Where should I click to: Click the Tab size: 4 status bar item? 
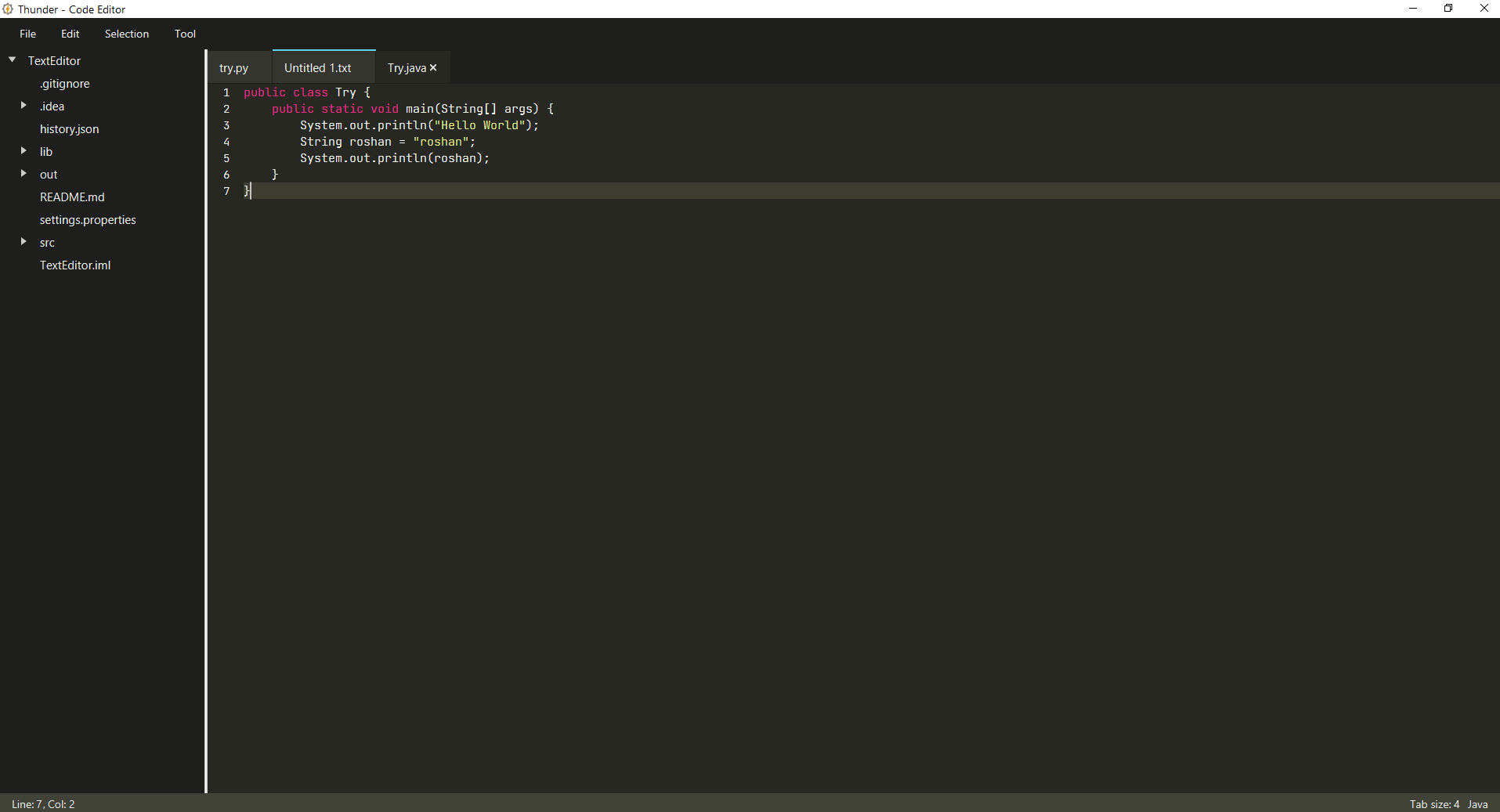pyautogui.click(x=1433, y=803)
